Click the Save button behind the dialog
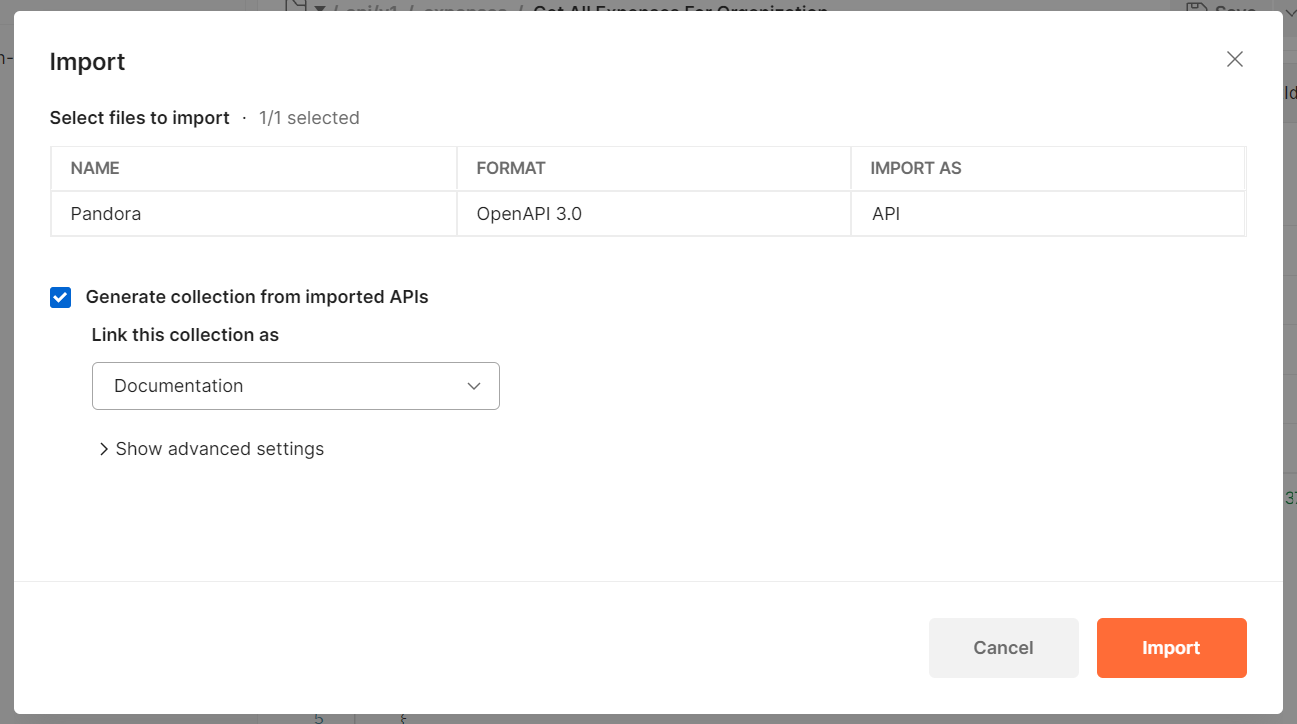The image size is (1297, 724). pos(1220,6)
